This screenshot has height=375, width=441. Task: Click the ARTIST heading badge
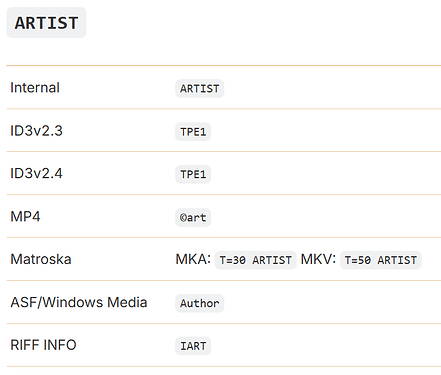[46, 23]
